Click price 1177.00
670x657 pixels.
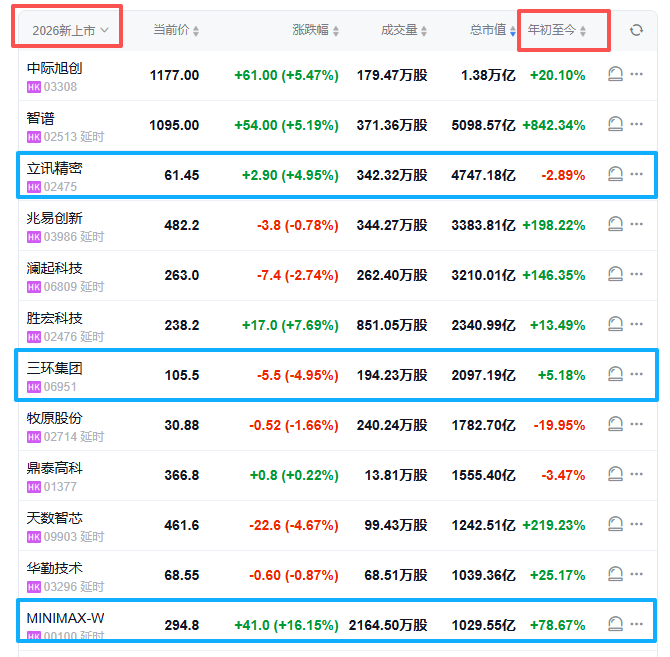[x=174, y=75]
